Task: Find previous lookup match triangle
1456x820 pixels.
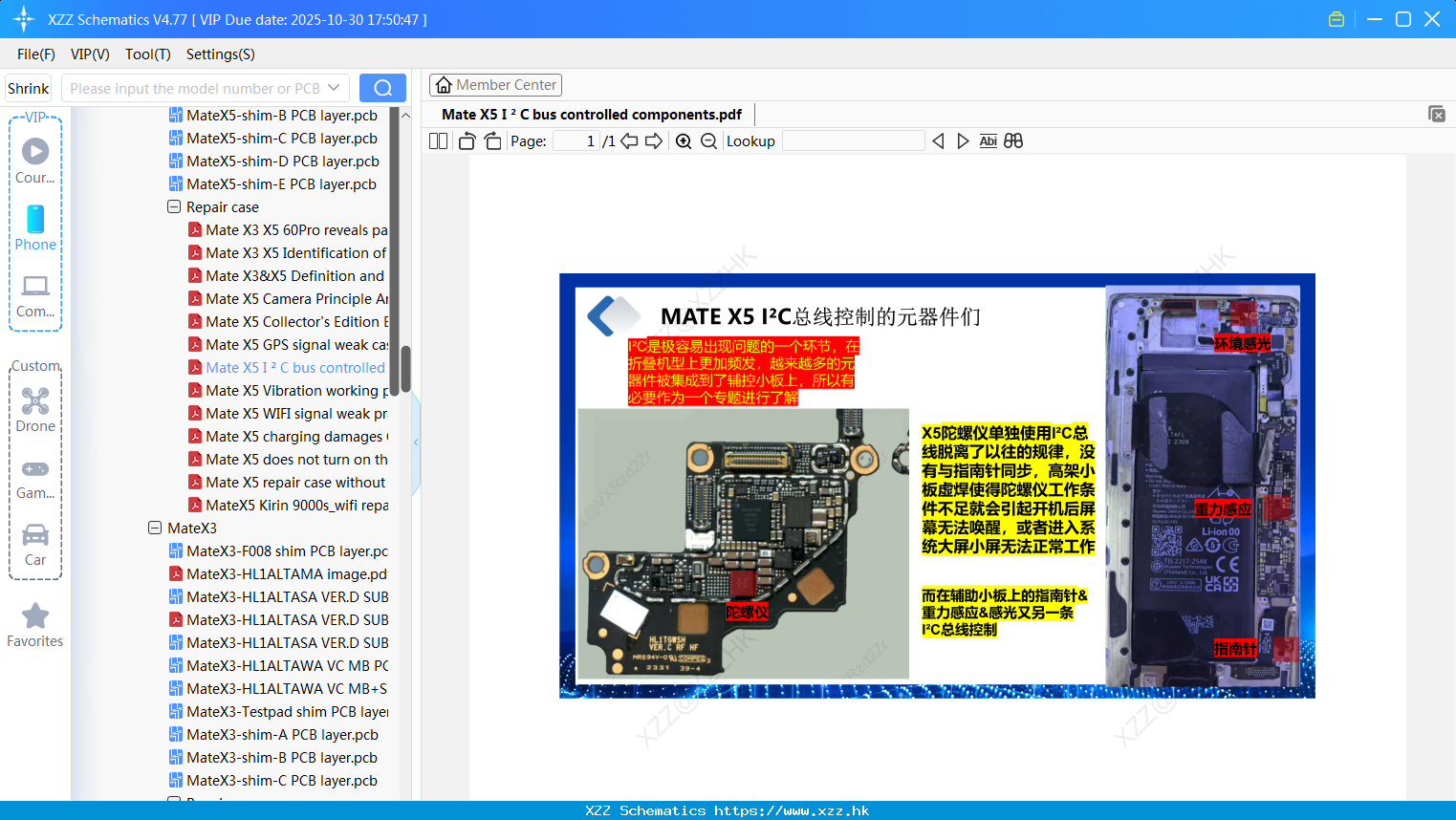Action: [x=938, y=141]
